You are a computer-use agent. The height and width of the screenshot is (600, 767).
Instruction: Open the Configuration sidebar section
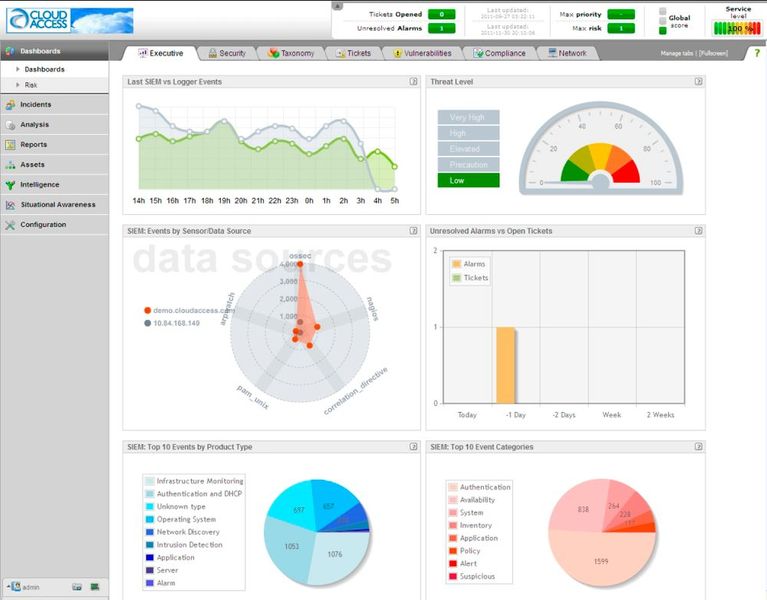click(x=54, y=225)
